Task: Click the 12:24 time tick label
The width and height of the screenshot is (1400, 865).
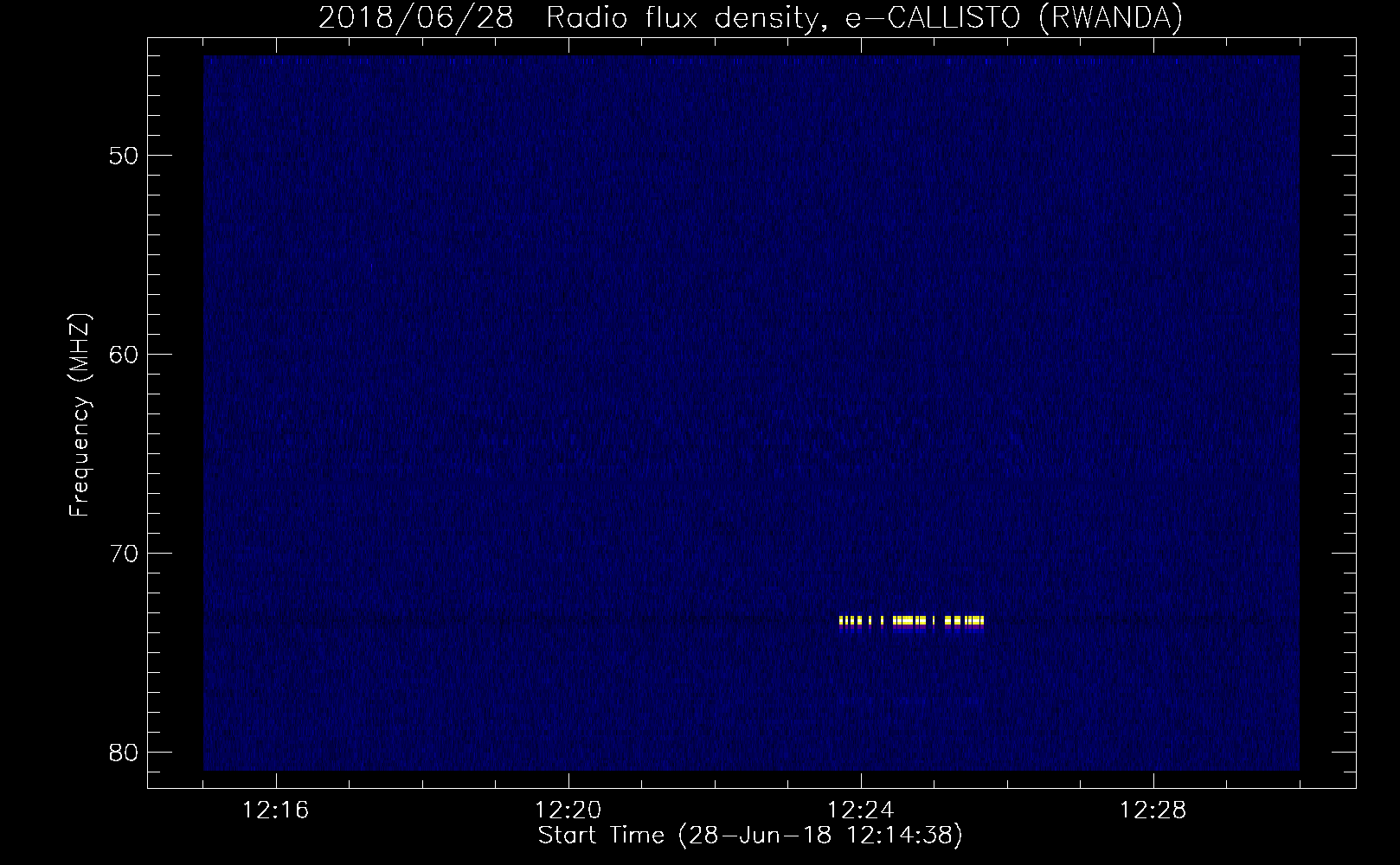Action: (861, 811)
